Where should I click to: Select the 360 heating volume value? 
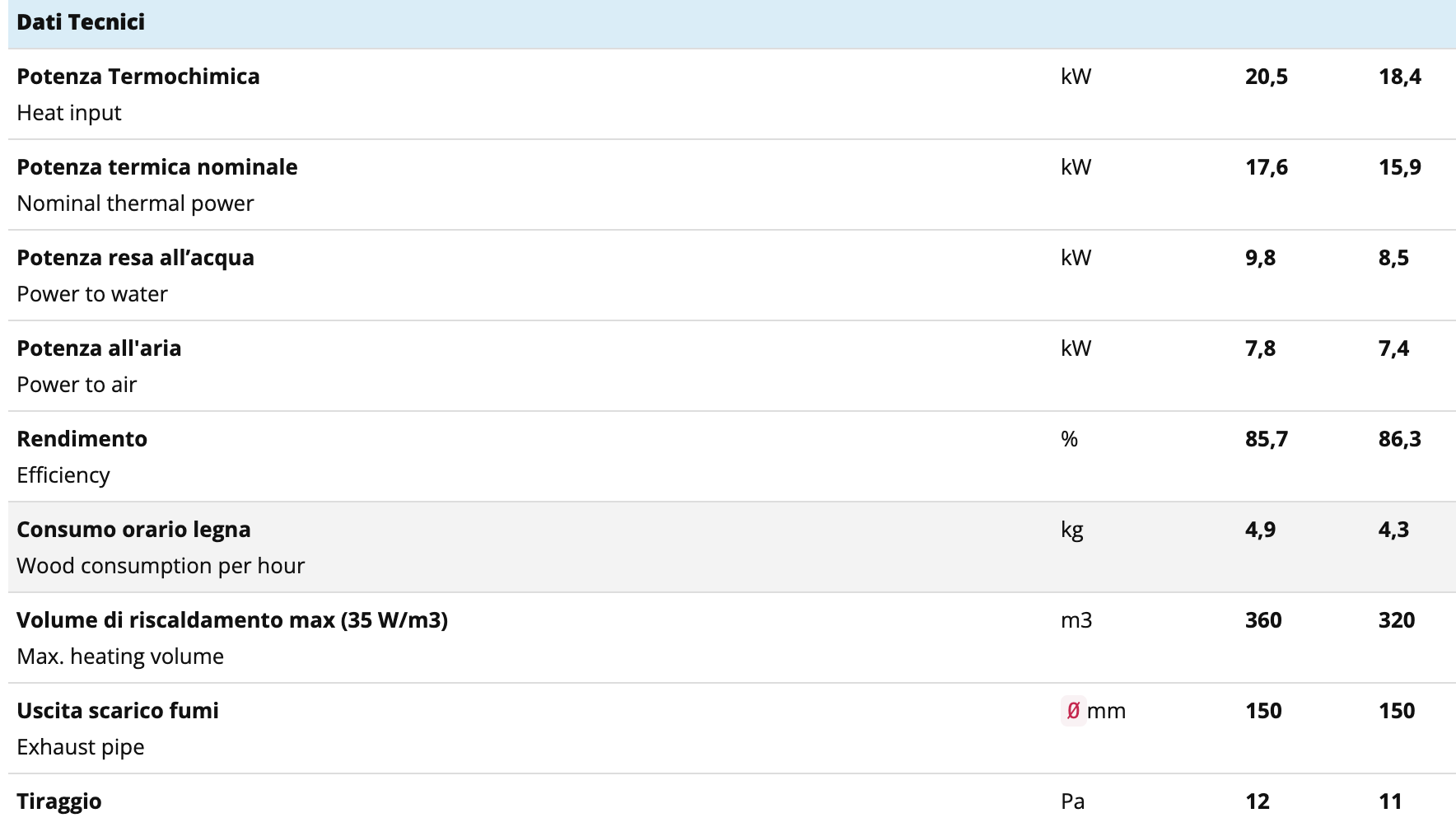point(1263,620)
